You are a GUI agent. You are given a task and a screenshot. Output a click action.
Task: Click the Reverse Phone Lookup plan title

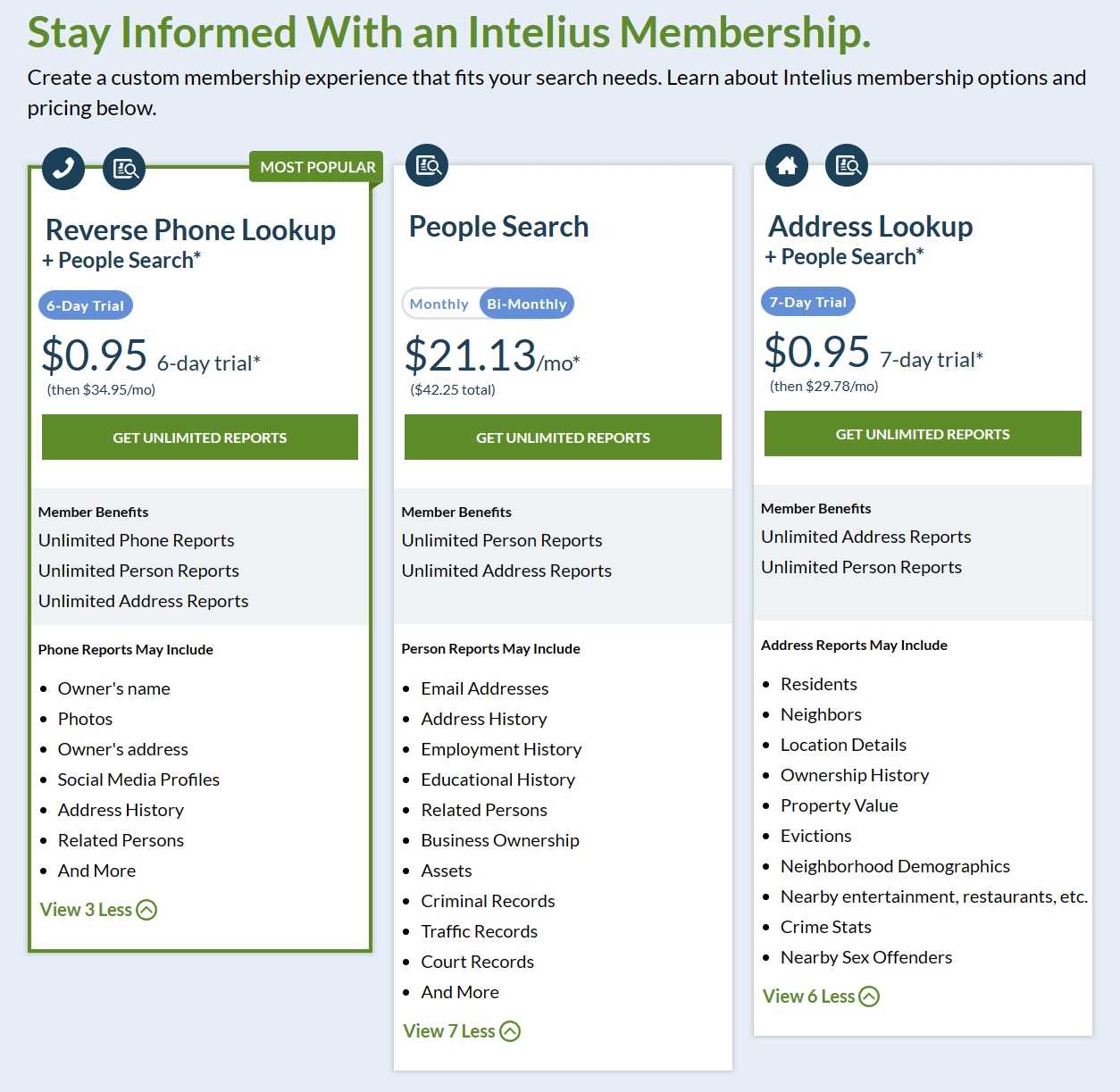190,230
